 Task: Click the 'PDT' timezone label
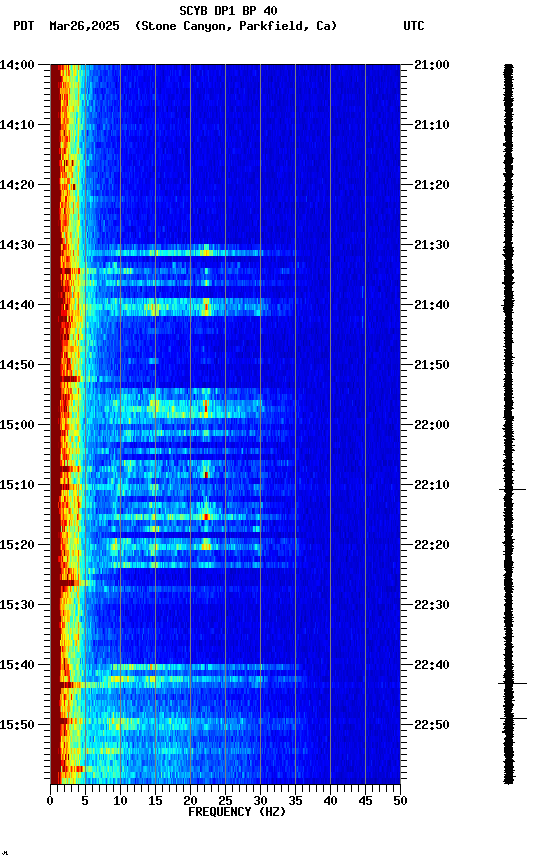[24, 26]
